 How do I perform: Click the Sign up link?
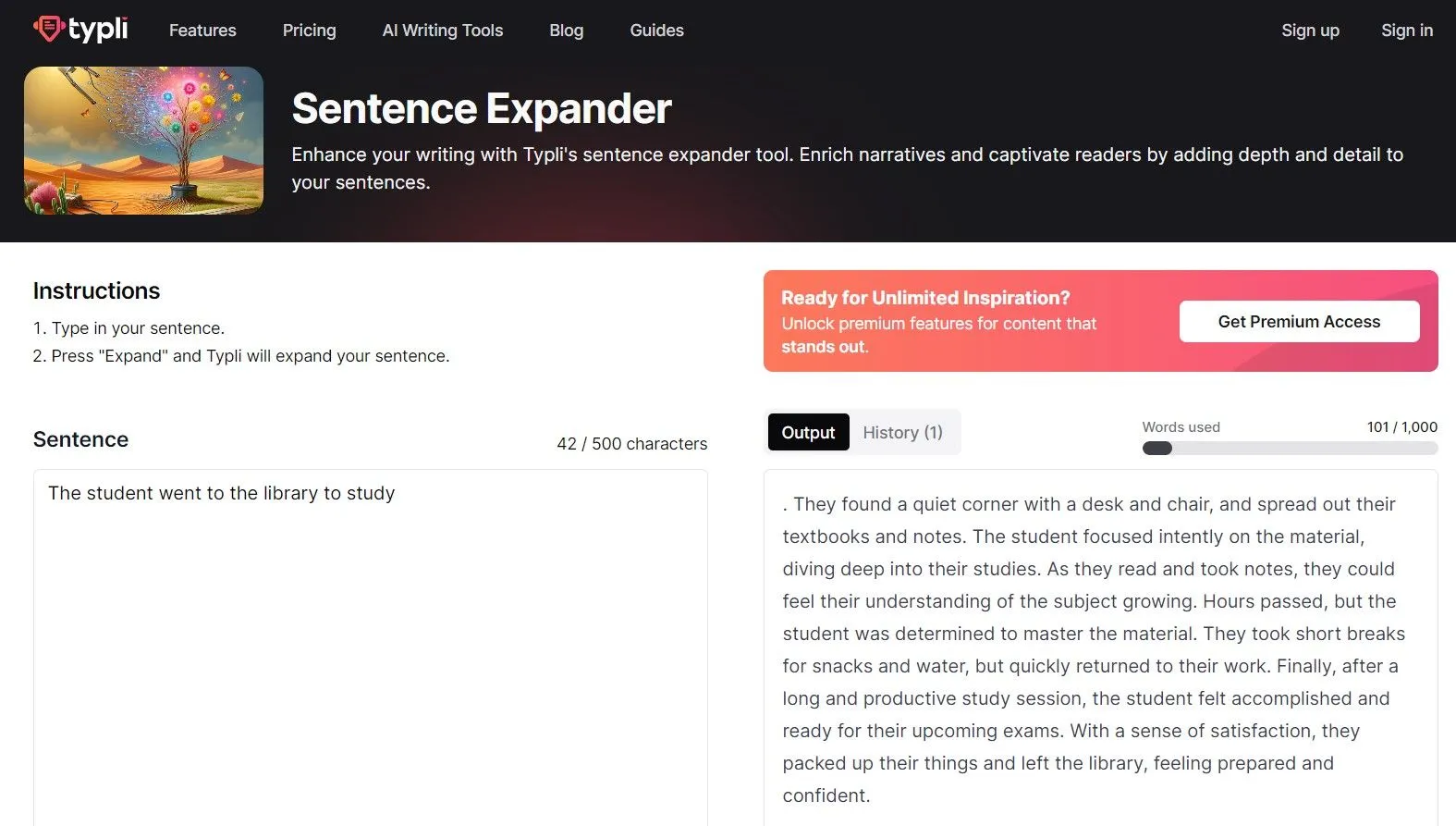(x=1310, y=31)
